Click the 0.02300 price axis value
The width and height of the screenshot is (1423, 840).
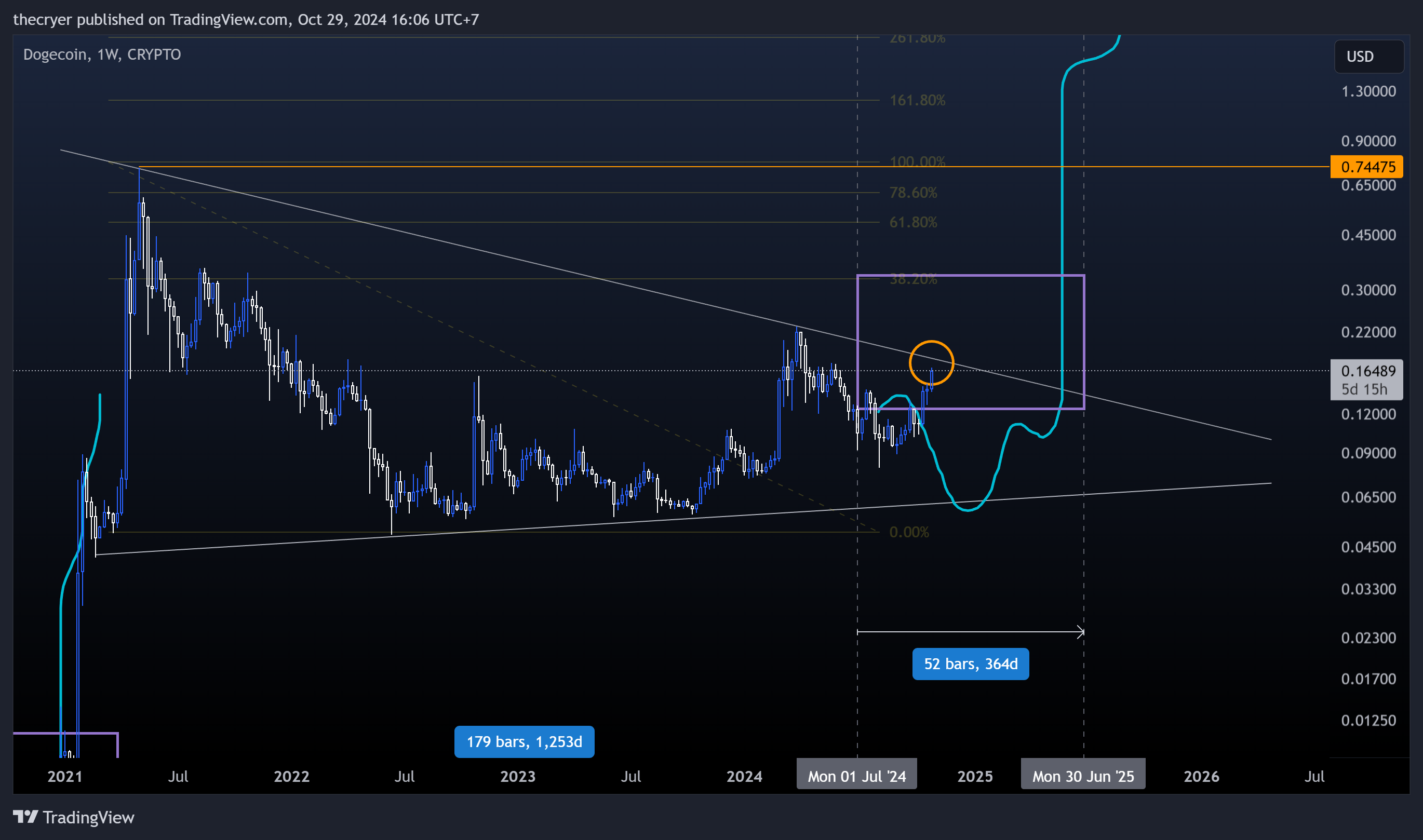(x=1368, y=638)
